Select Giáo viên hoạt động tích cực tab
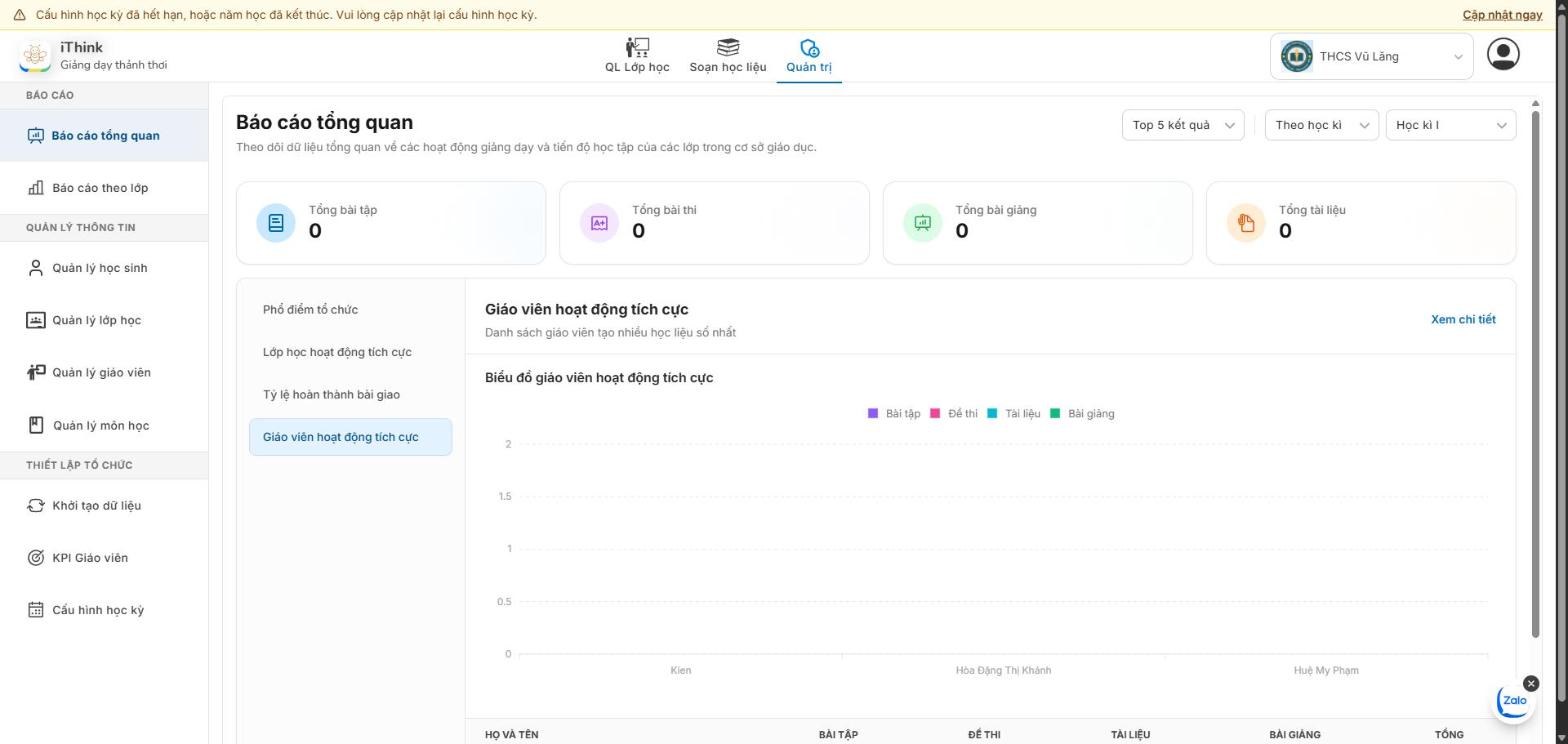 click(350, 437)
